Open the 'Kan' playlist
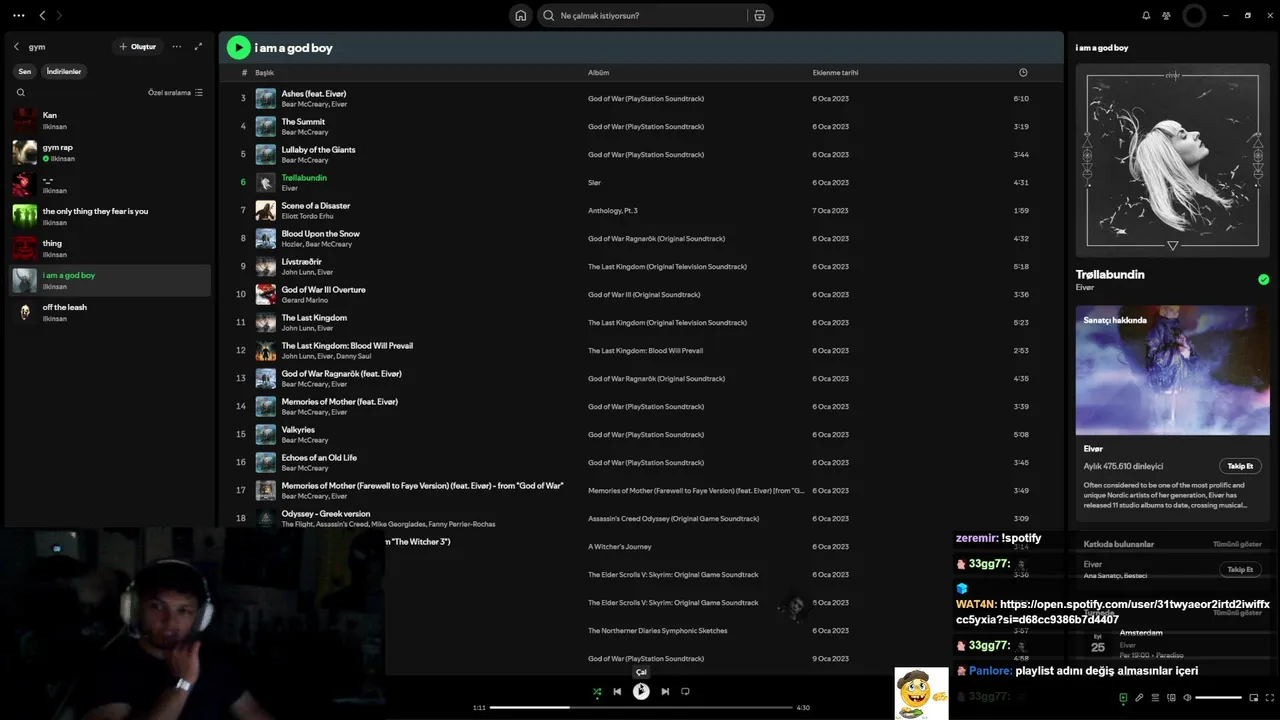The image size is (1280, 720). (x=111, y=120)
